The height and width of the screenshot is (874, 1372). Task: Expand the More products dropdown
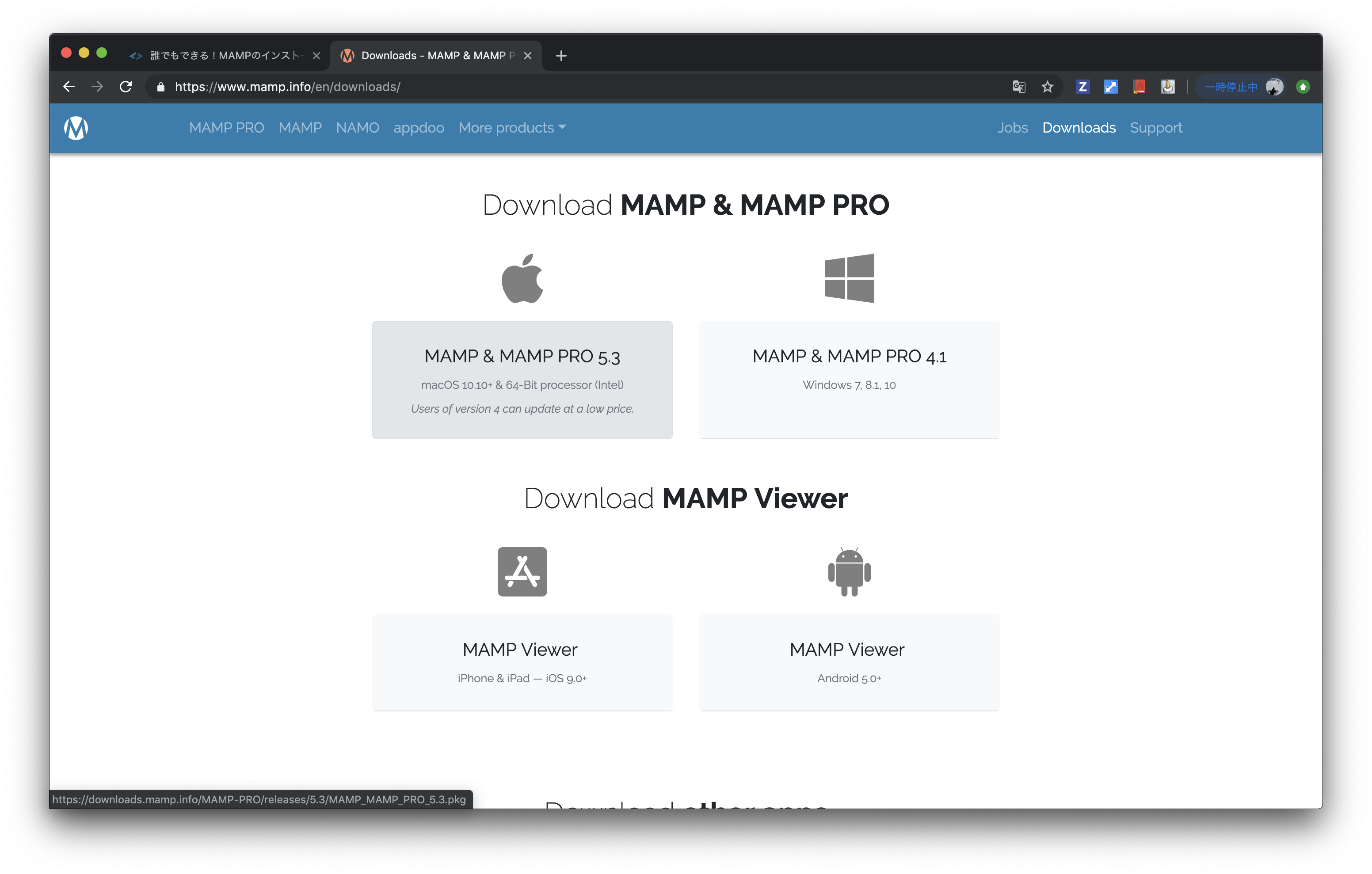pyautogui.click(x=512, y=128)
